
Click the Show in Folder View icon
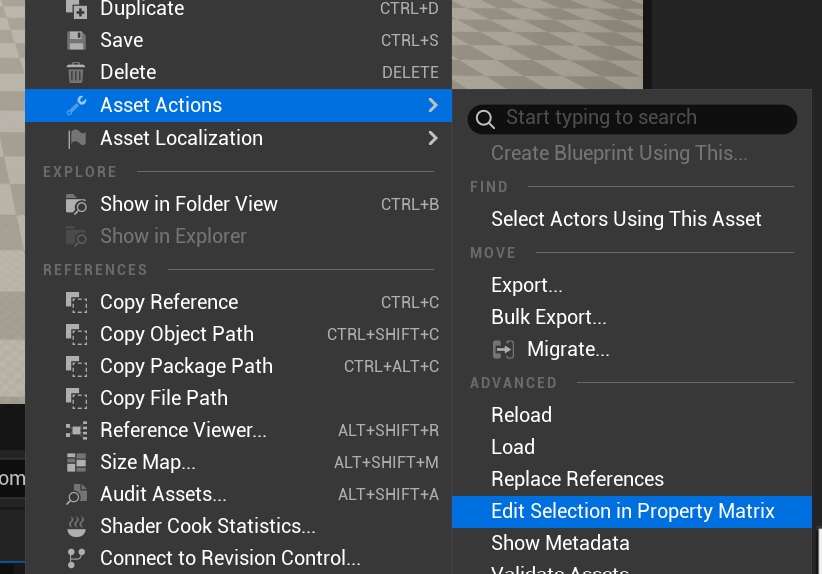tap(76, 205)
